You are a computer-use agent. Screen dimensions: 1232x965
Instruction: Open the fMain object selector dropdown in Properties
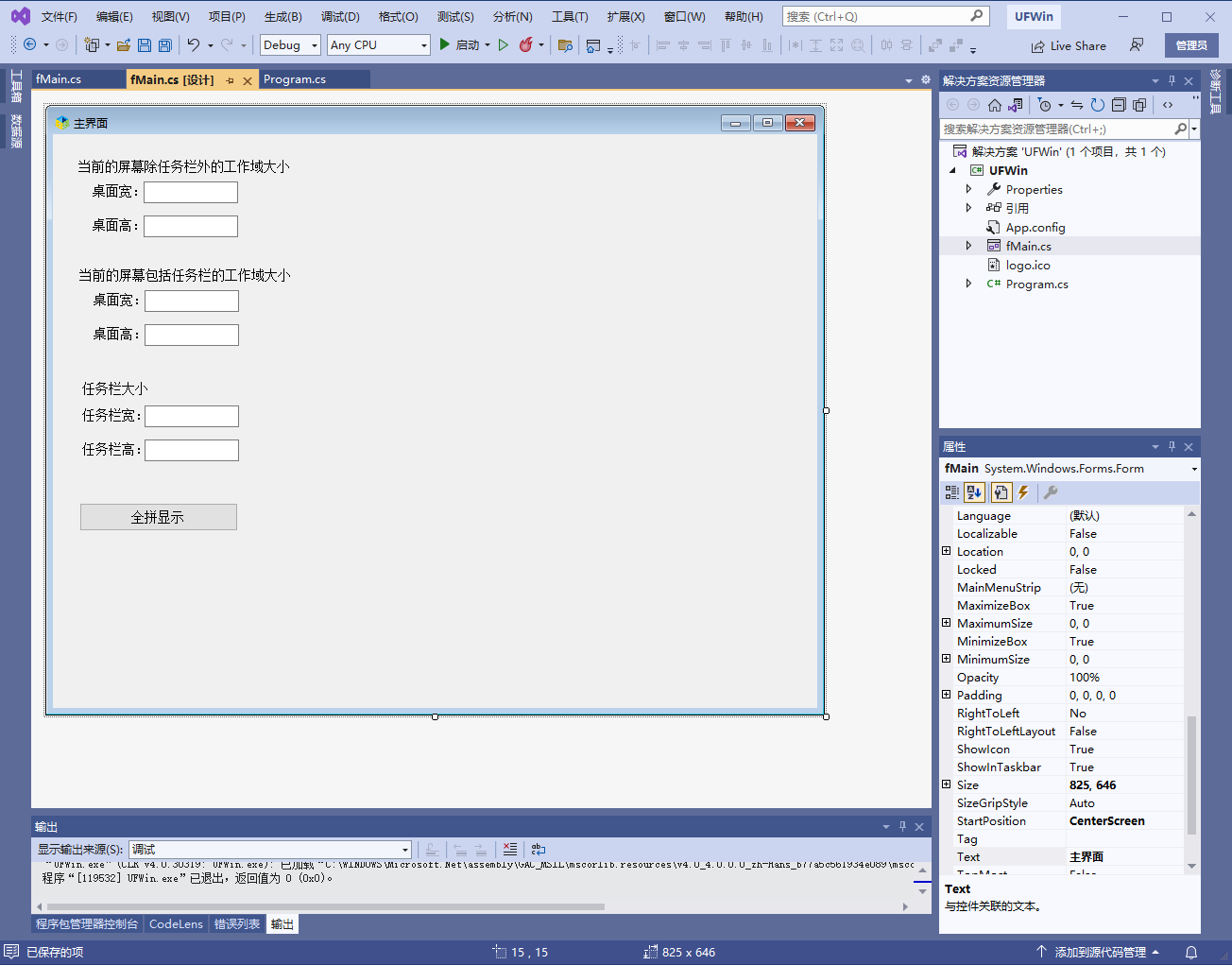tap(1194, 469)
